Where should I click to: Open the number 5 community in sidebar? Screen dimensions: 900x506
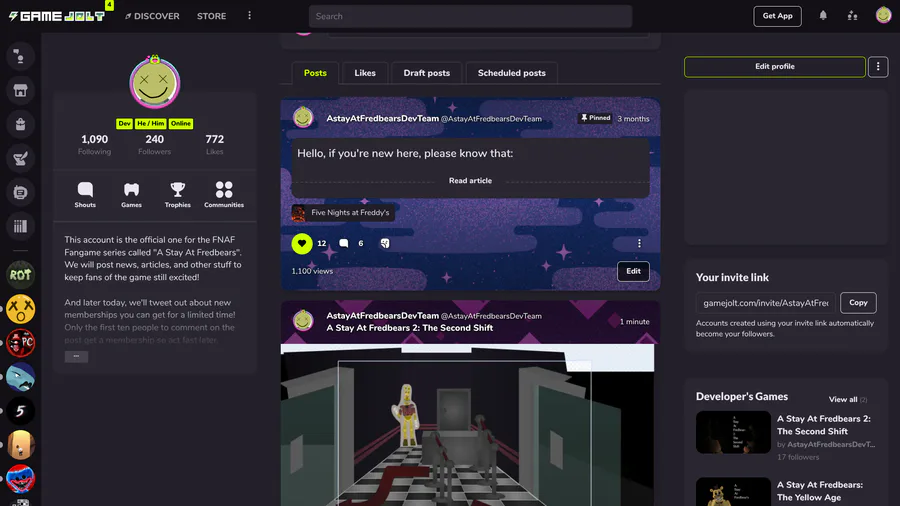coord(20,411)
